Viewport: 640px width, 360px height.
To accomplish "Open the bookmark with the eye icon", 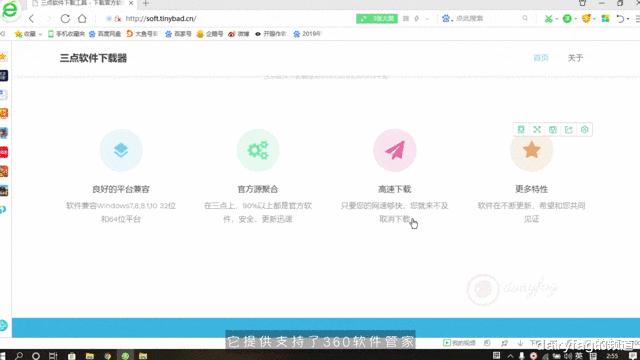I will tap(271, 34).
